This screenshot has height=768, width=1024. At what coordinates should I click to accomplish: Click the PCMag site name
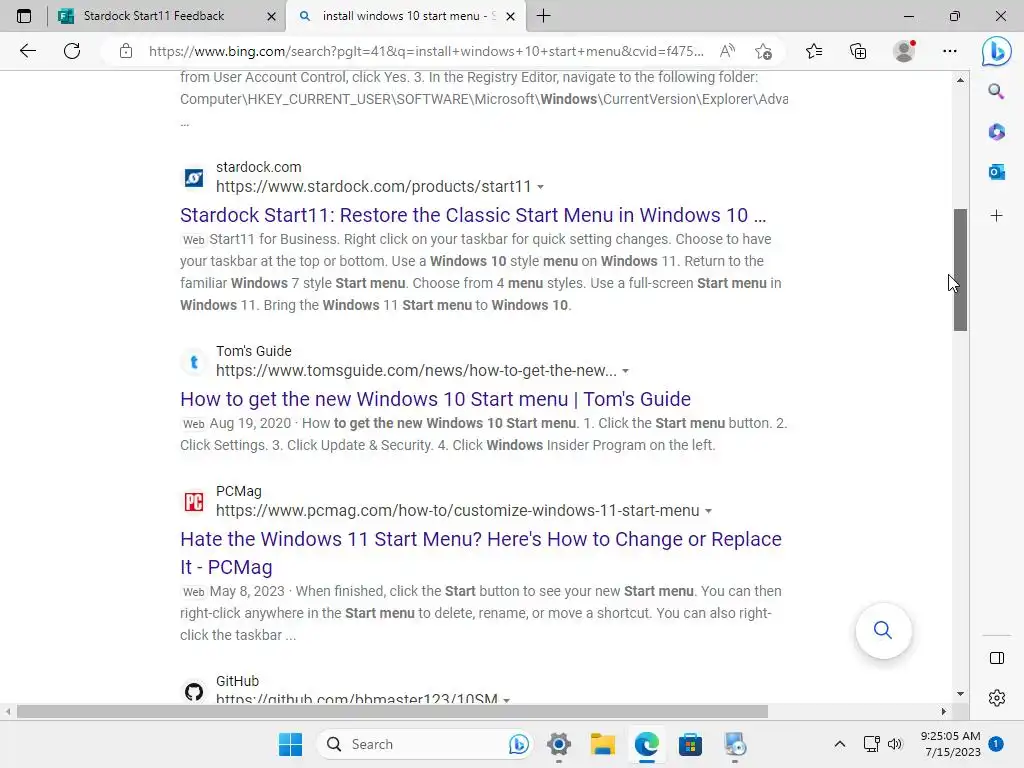[x=238, y=491]
